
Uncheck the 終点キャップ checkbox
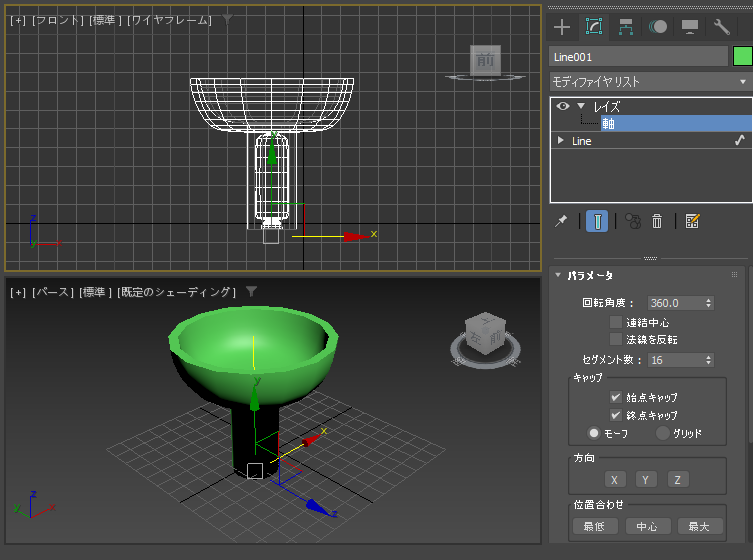tap(616, 415)
